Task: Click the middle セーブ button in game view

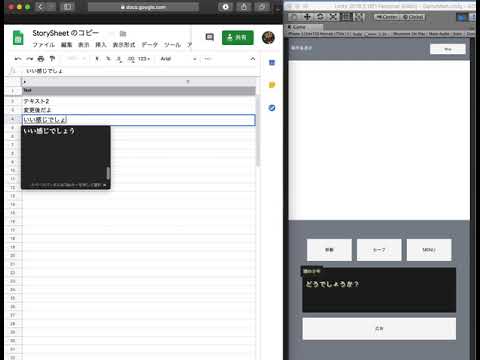Action: 379,250
